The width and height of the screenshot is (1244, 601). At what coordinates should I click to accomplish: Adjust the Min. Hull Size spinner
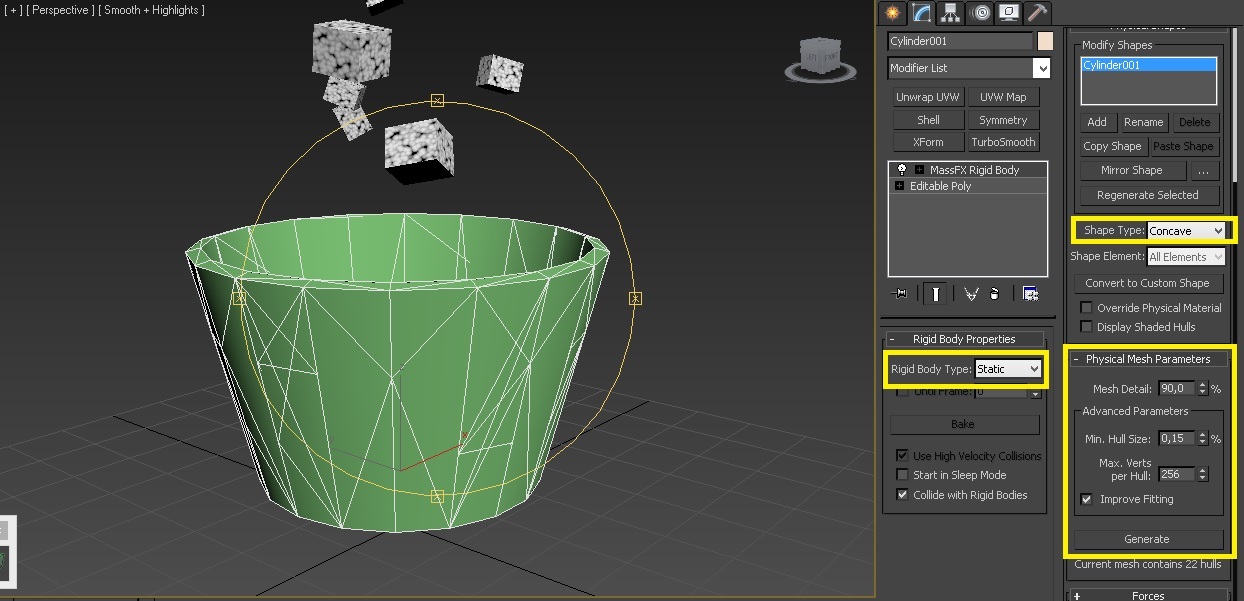tap(1203, 439)
